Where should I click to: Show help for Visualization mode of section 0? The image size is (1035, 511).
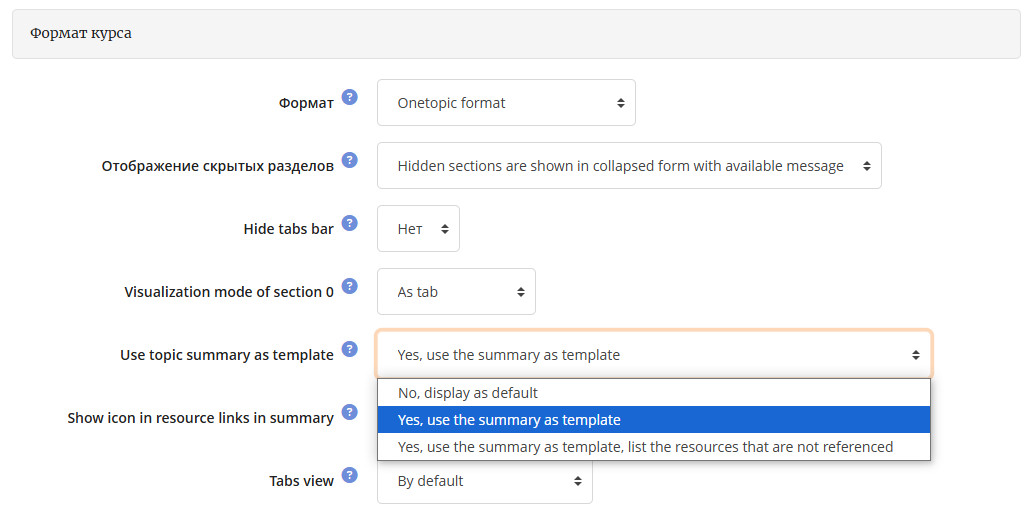pyautogui.click(x=350, y=286)
